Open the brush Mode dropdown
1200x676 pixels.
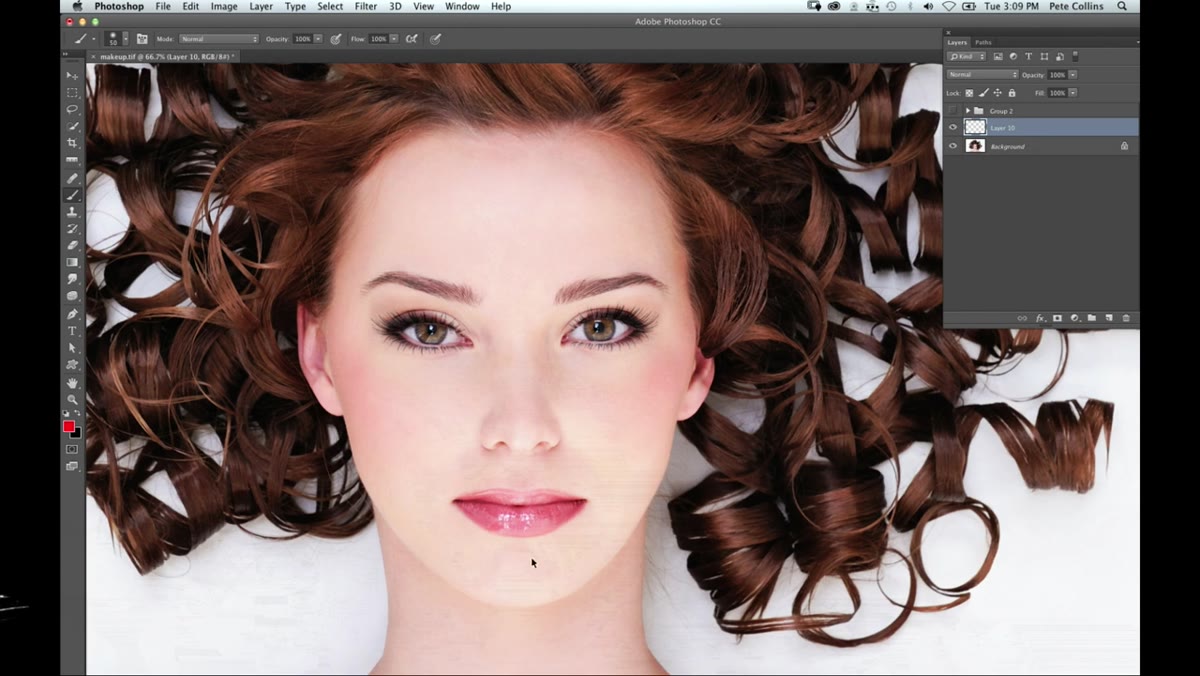[x=219, y=39]
